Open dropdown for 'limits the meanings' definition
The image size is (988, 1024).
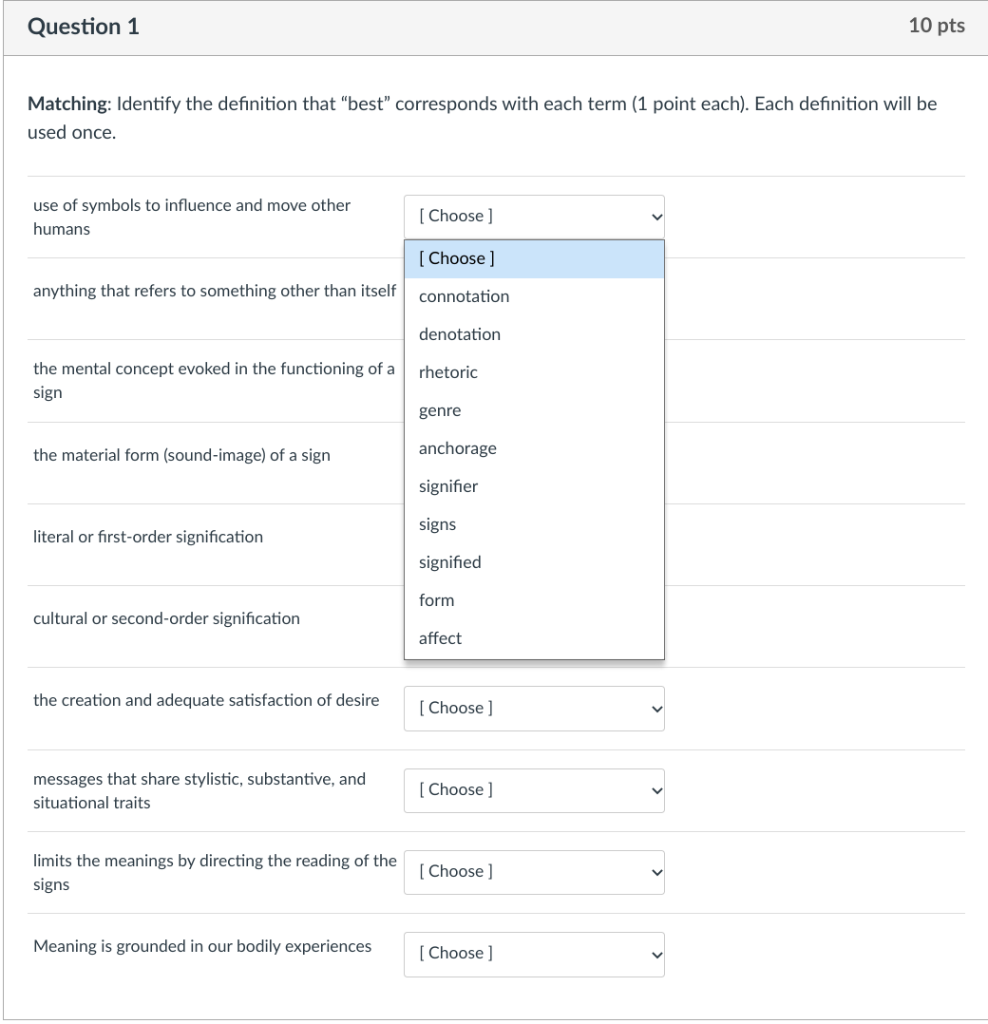pyautogui.click(x=534, y=872)
